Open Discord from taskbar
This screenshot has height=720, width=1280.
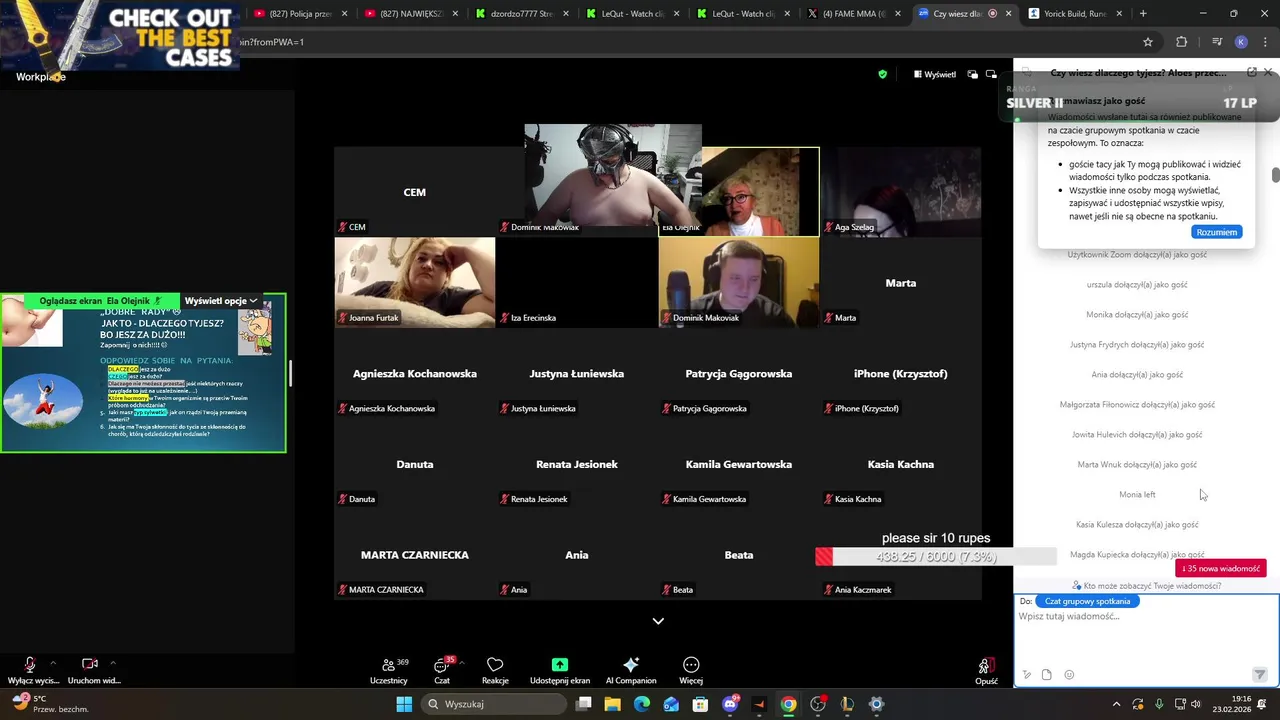click(730, 704)
